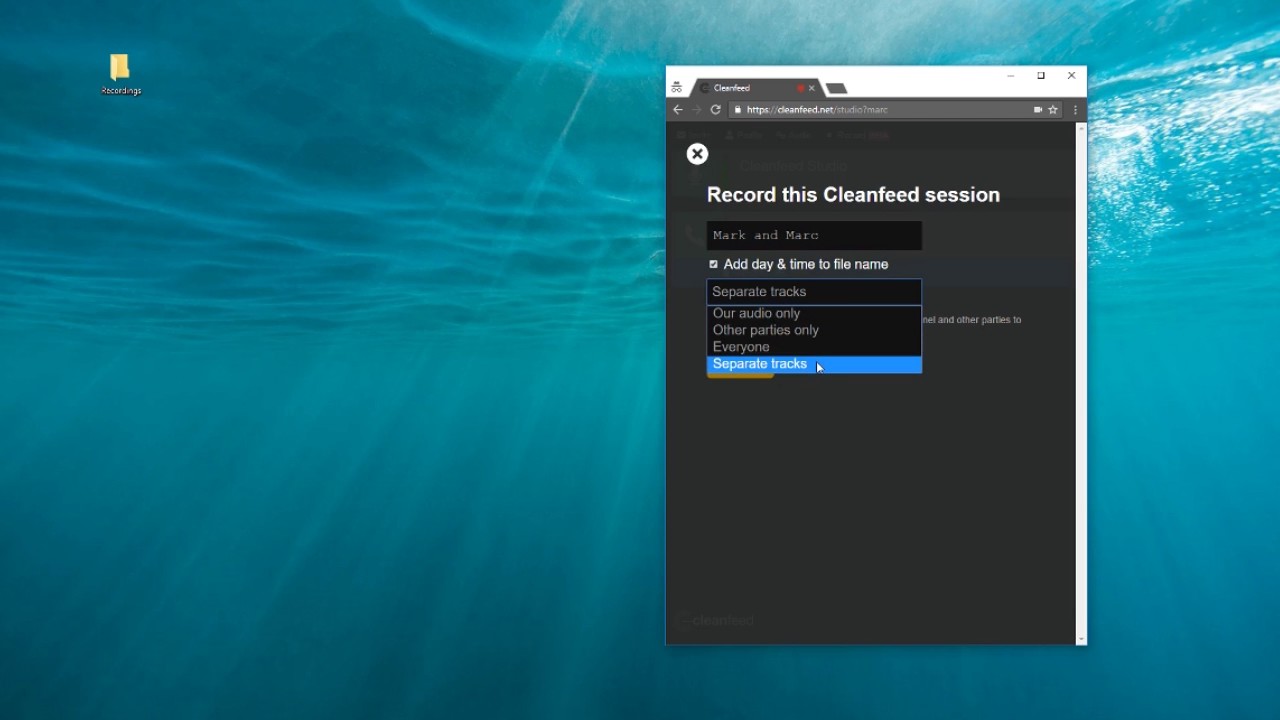The width and height of the screenshot is (1280, 720).
Task: Close the record session dialog overlay
Action: tap(697, 154)
